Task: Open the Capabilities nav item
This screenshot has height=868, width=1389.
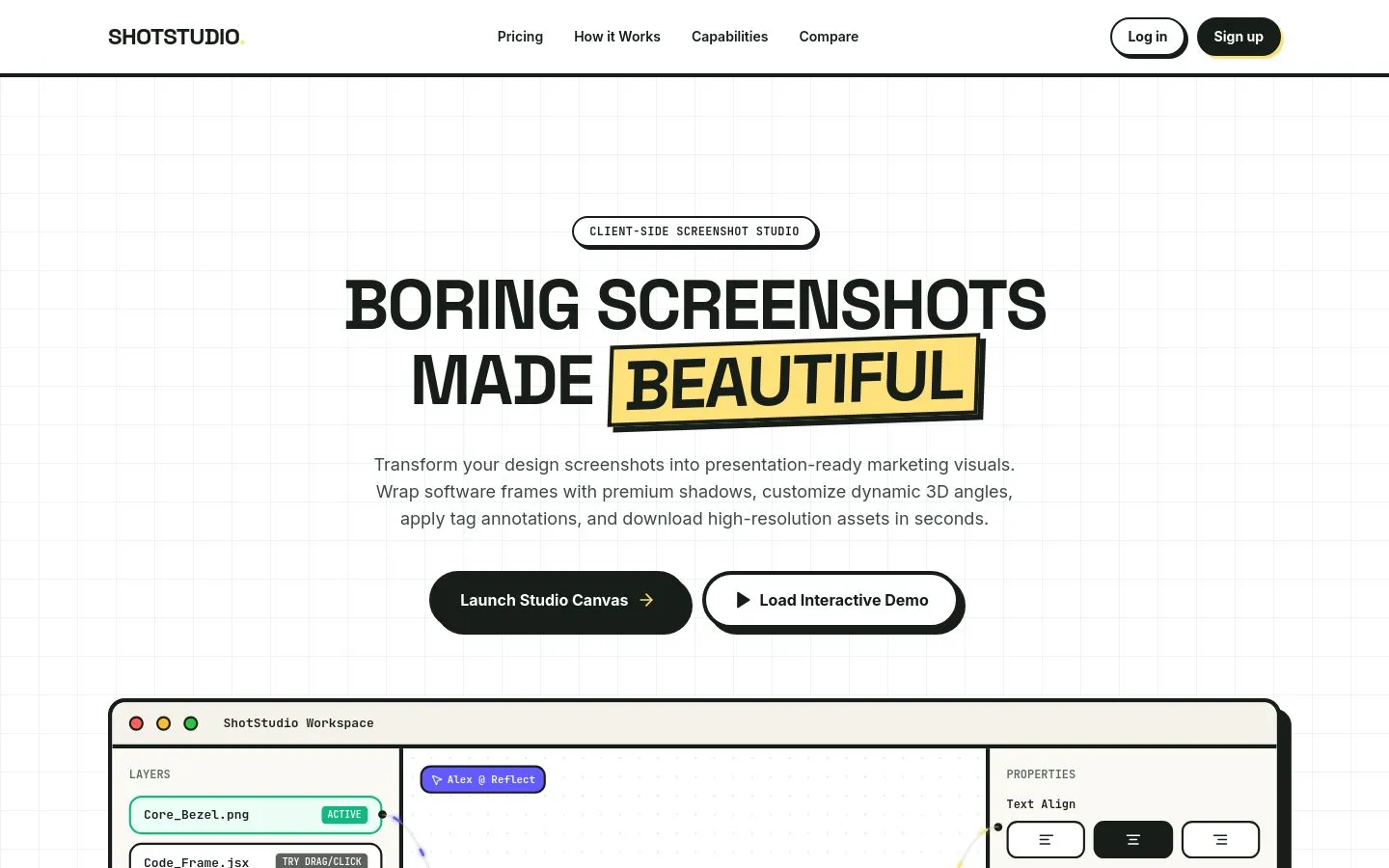Action: [729, 37]
